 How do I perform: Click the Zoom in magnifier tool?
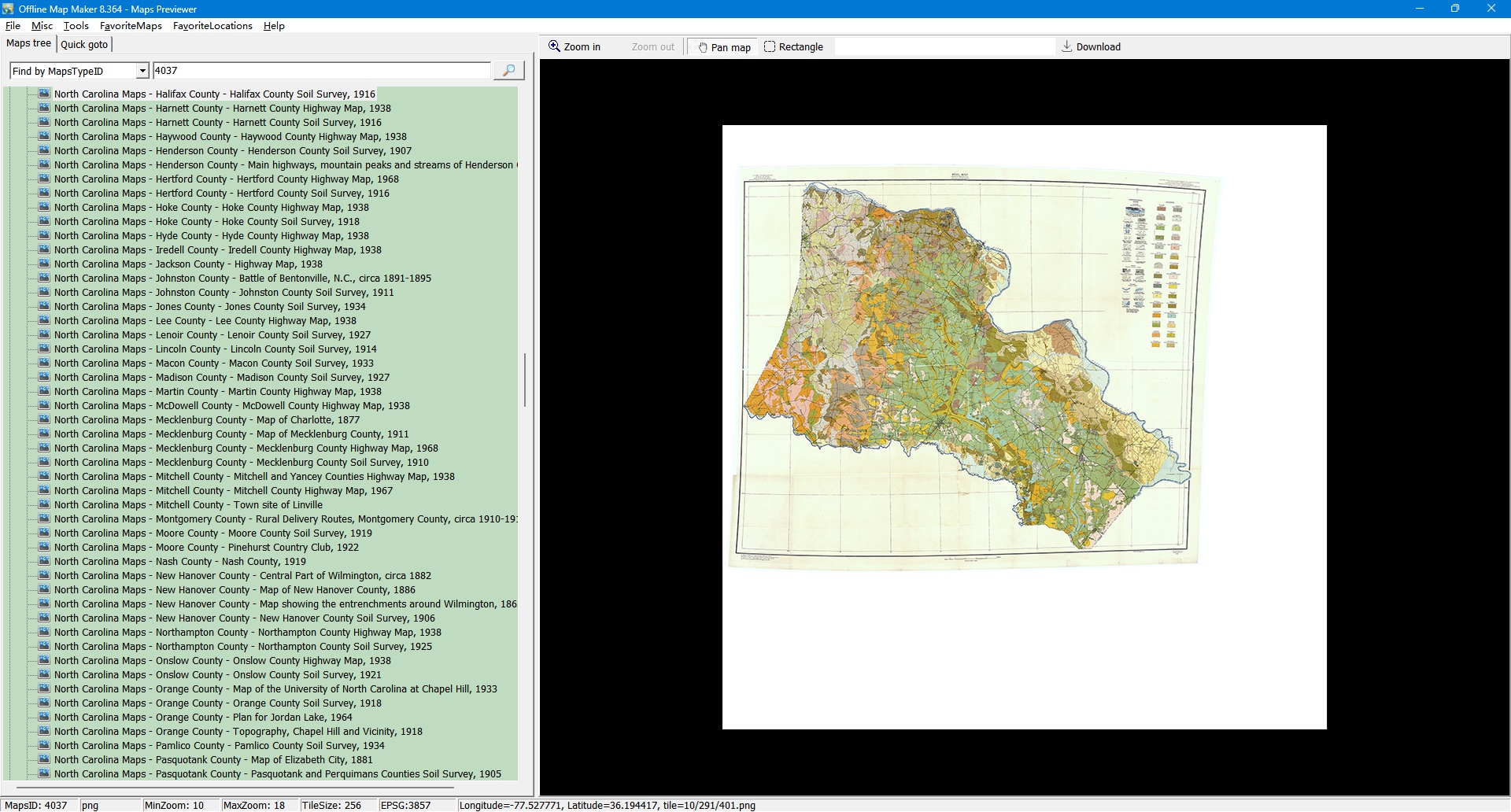[574, 47]
